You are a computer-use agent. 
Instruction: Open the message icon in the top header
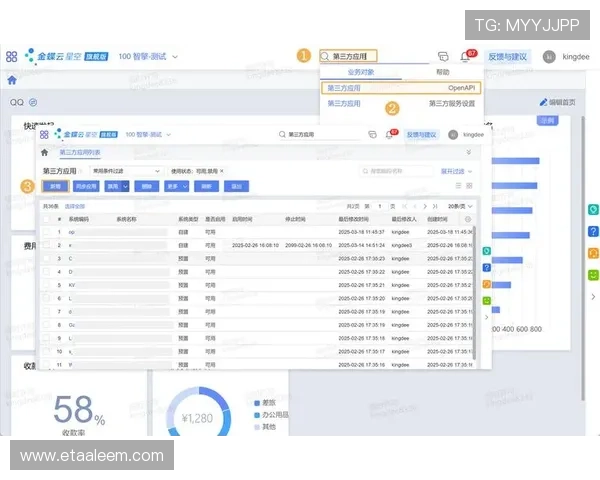click(x=443, y=57)
